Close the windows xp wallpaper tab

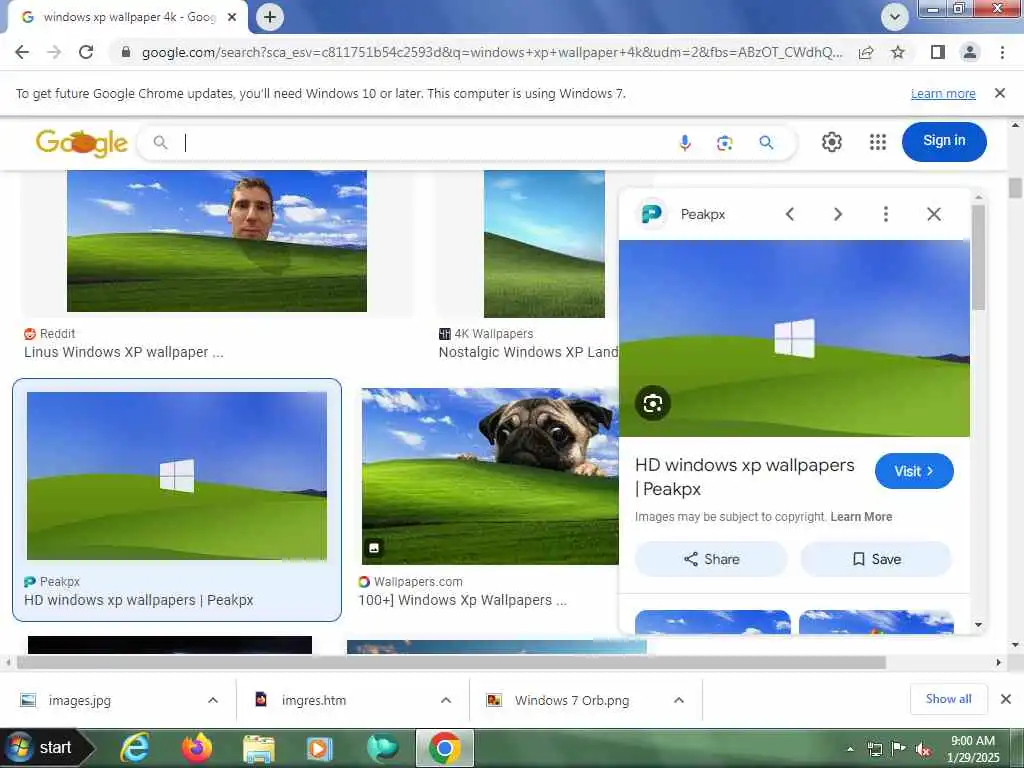click(x=232, y=17)
